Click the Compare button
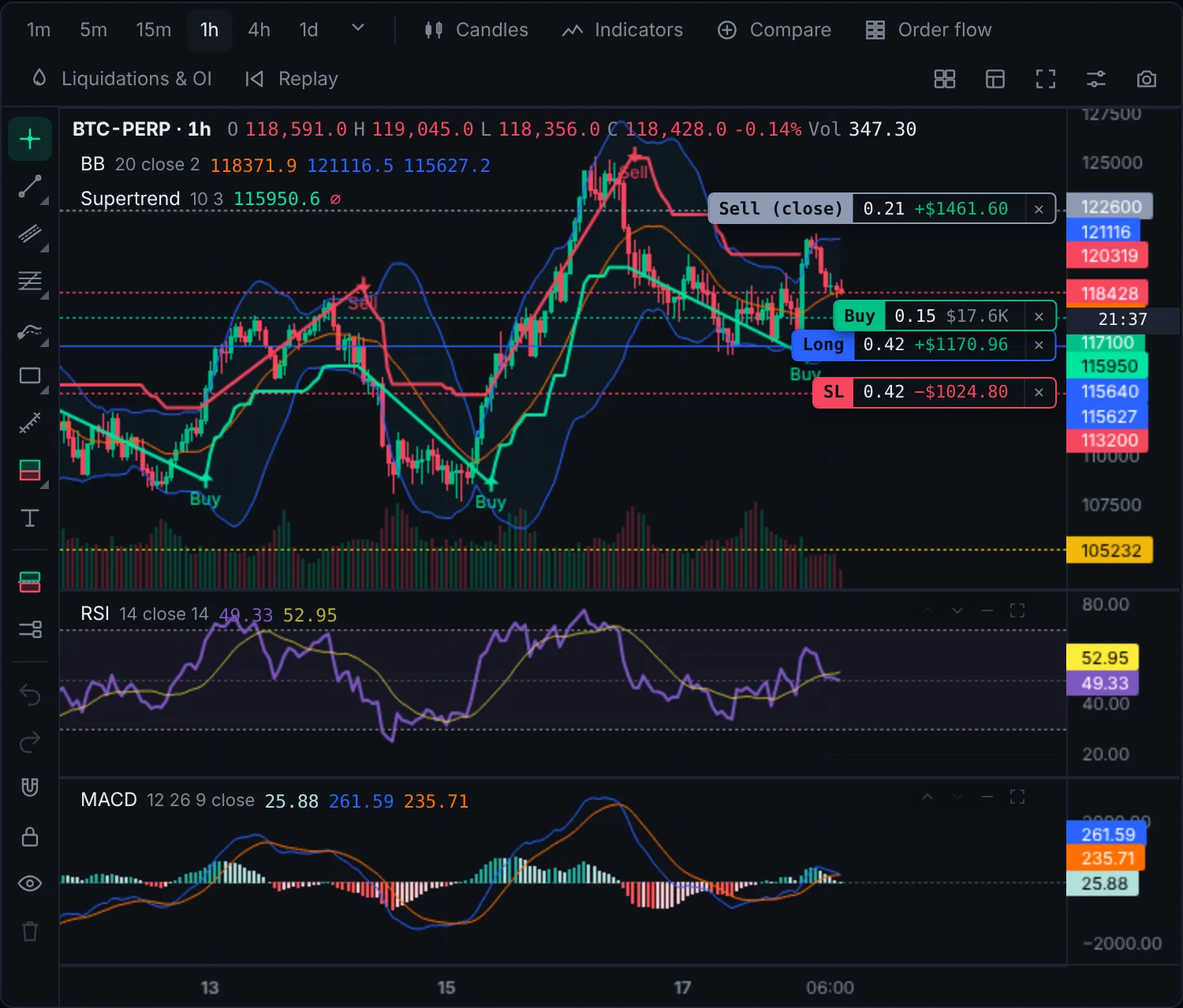Screen dimensions: 1183x1008 point(774,30)
